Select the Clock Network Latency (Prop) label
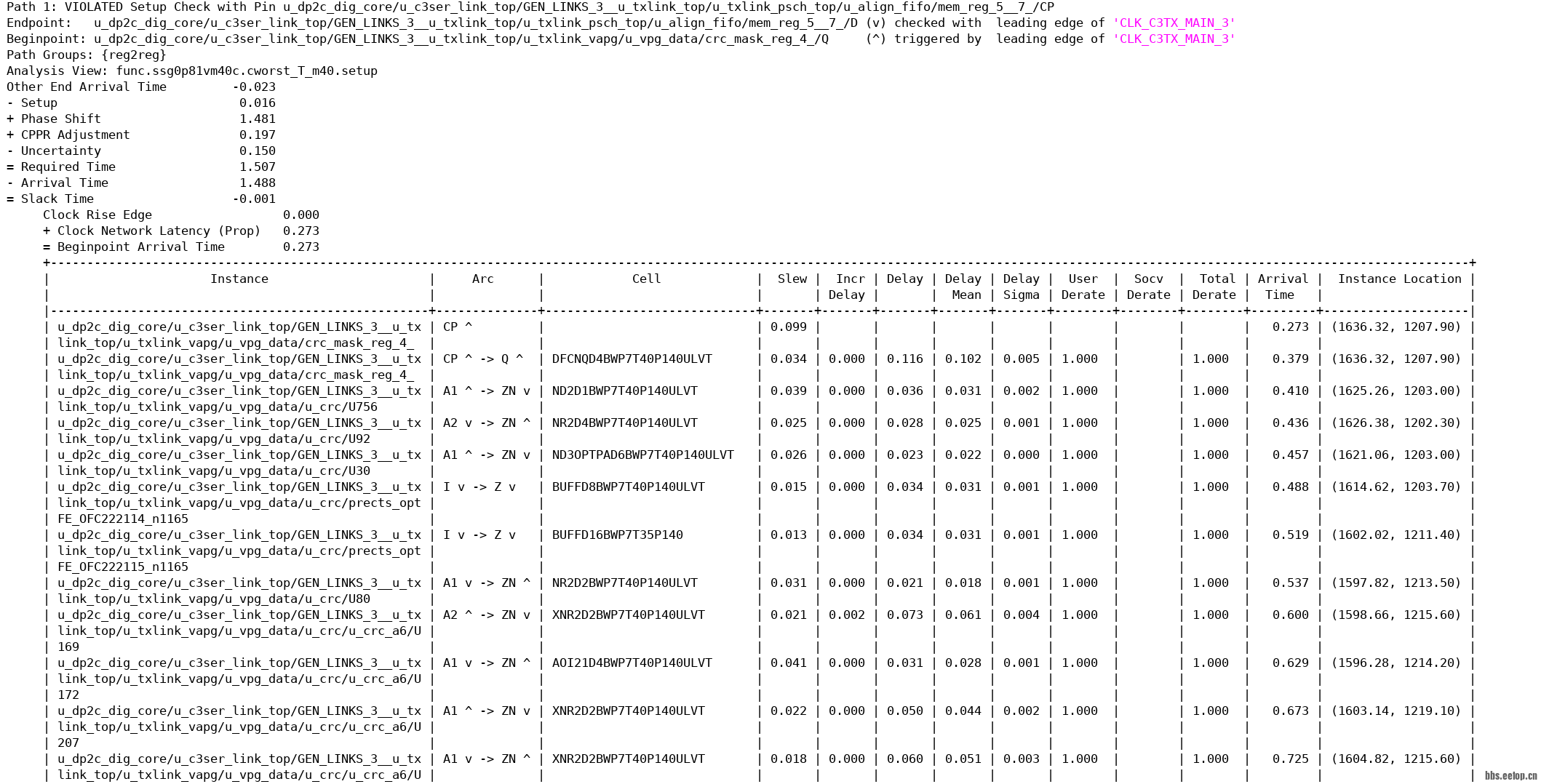 [159, 231]
